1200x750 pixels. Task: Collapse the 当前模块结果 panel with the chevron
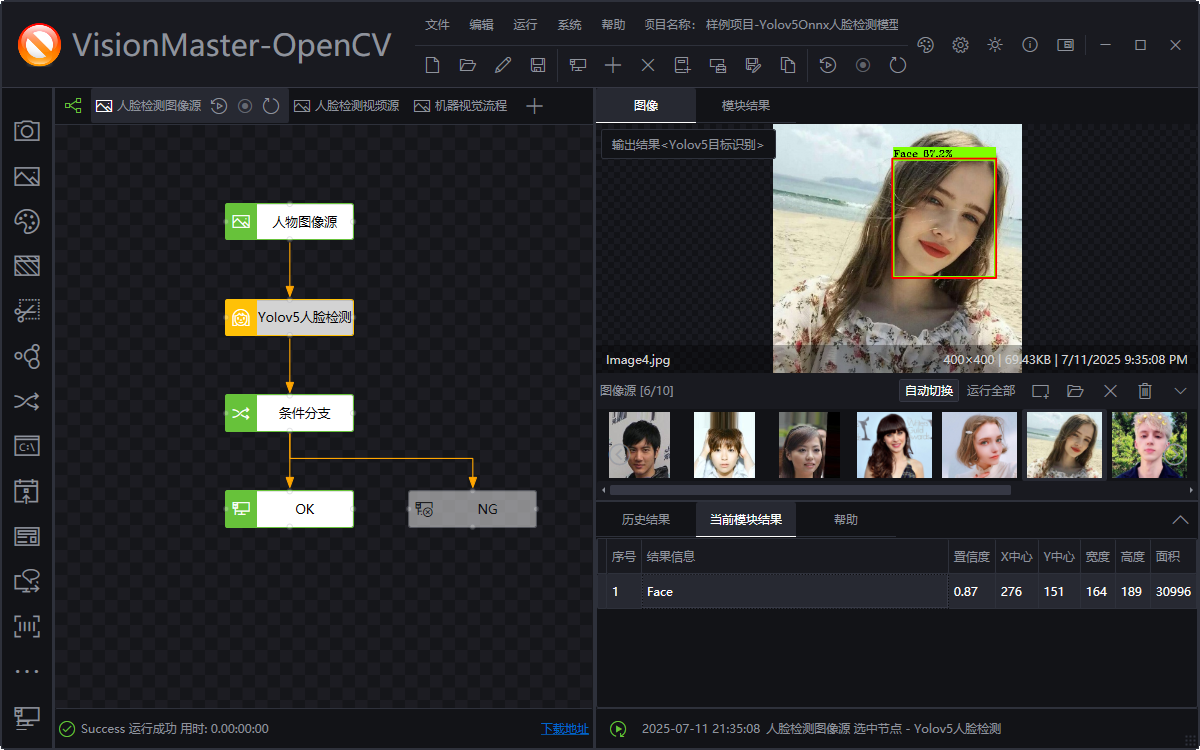[x=1180, y=519]
